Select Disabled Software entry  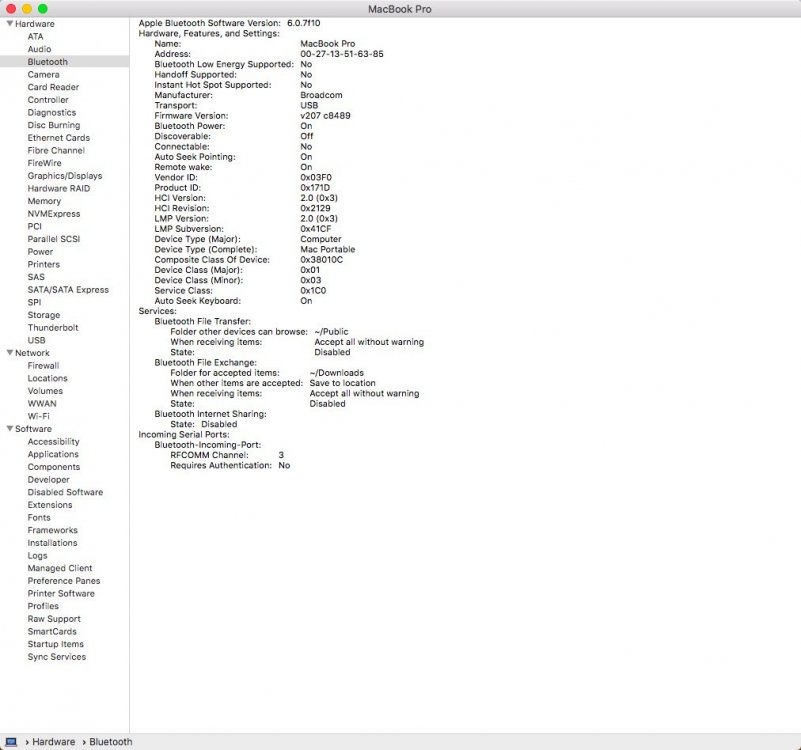click(65, 492)
